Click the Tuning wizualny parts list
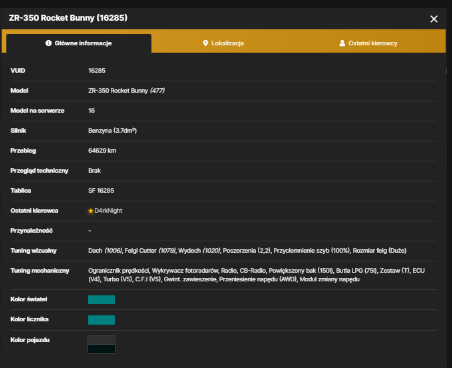Viewport: 452px width, 368px height. pos(247,251)
